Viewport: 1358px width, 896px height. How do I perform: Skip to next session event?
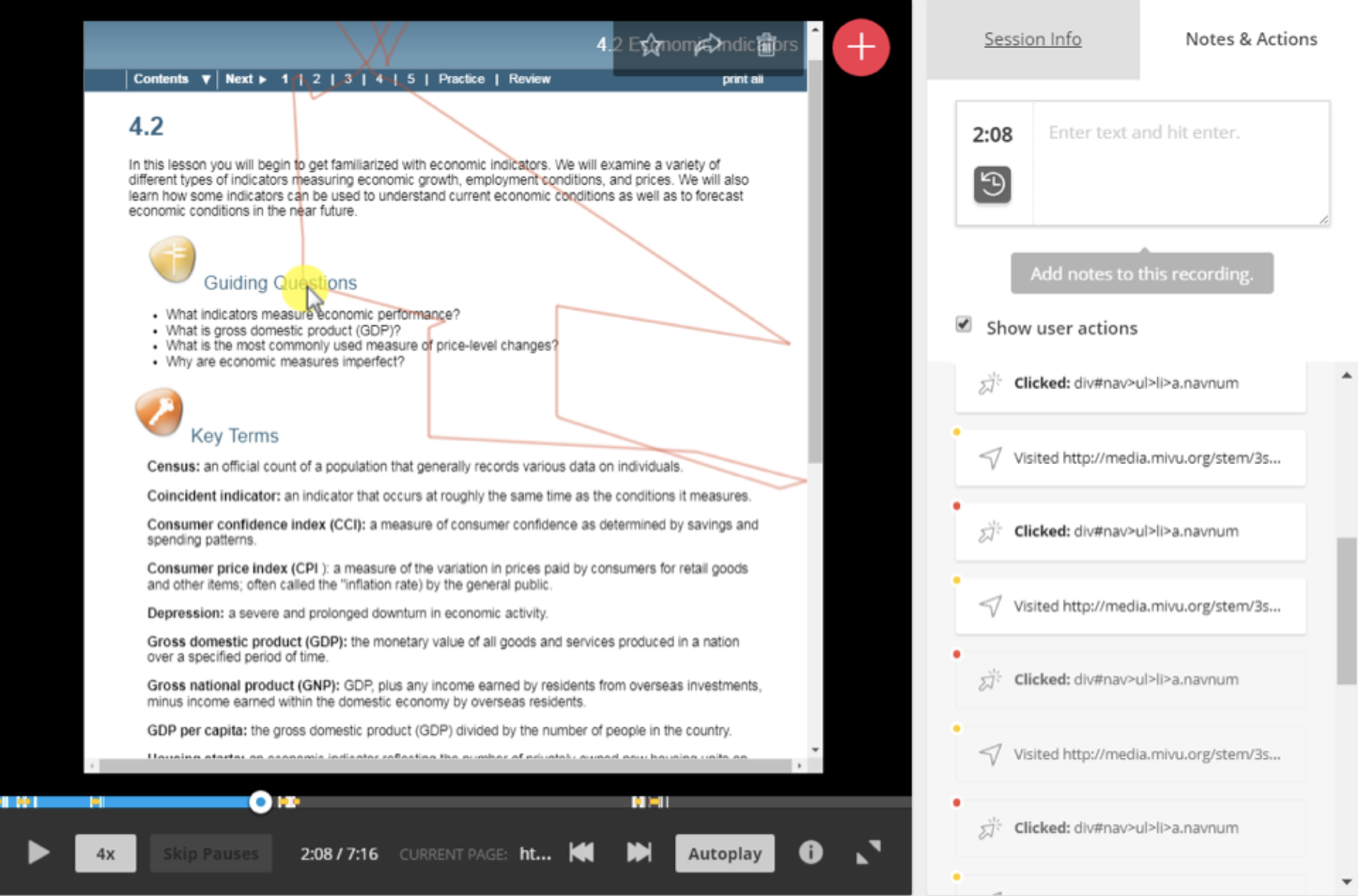[639, 852]
